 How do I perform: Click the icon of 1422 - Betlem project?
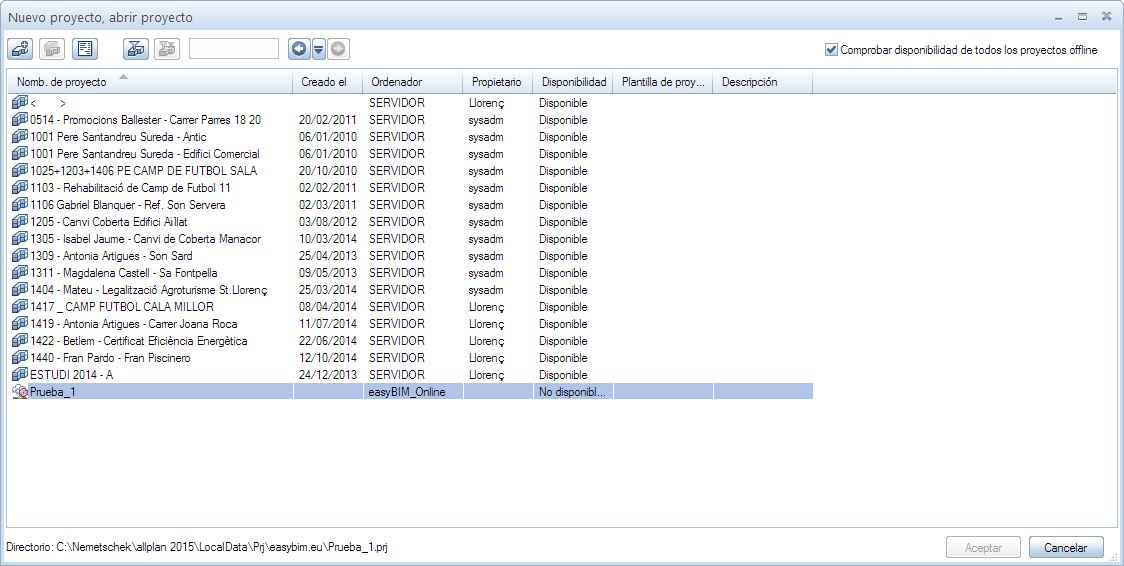tap(20, 340)
